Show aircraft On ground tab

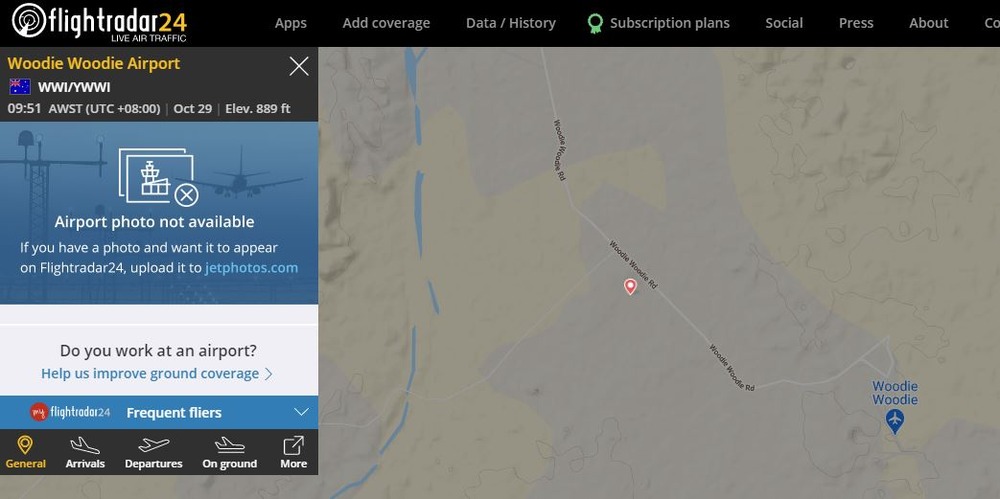click(229, 452)
